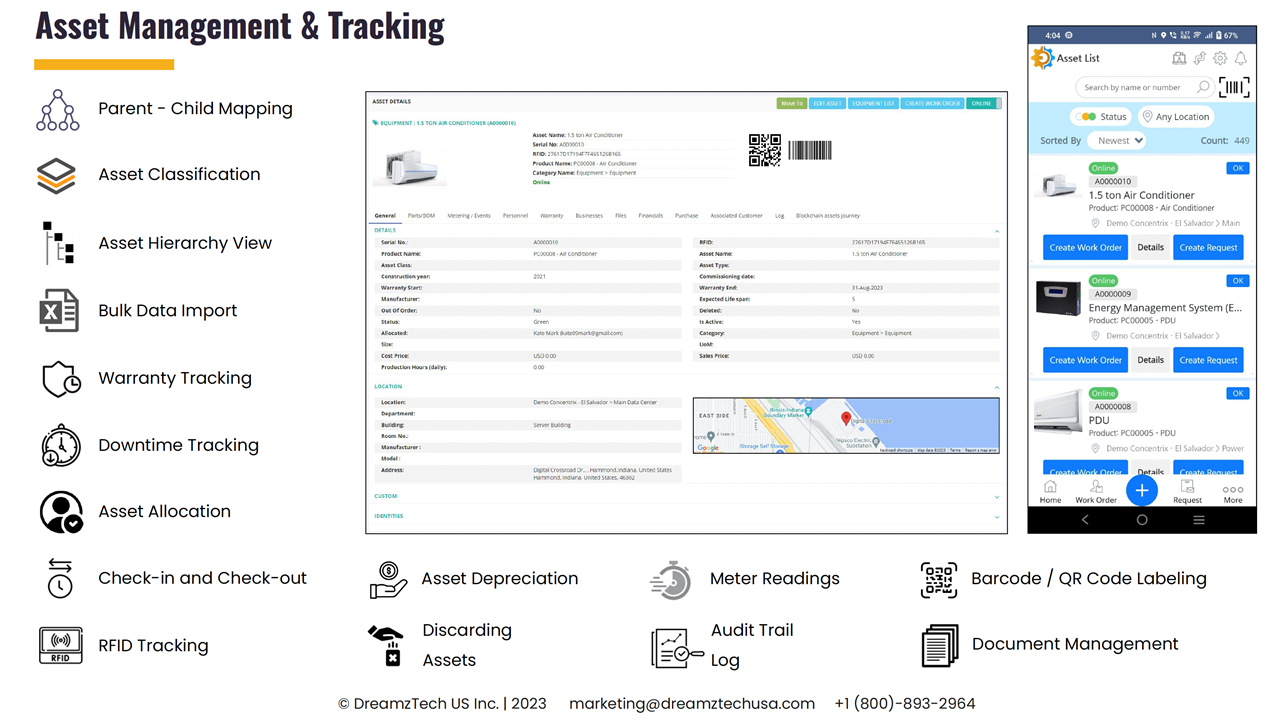Image resolution: width=1280 pixels, height=720 pixels.
Task: Switch to the Parts/BOM tab
Action: (421, 215)
